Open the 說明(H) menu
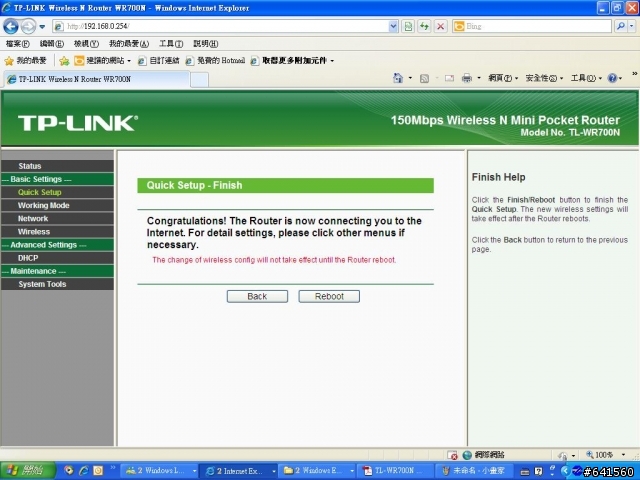Image resolution: width=640 pixels, height=480 pixels. pos(205,44)
